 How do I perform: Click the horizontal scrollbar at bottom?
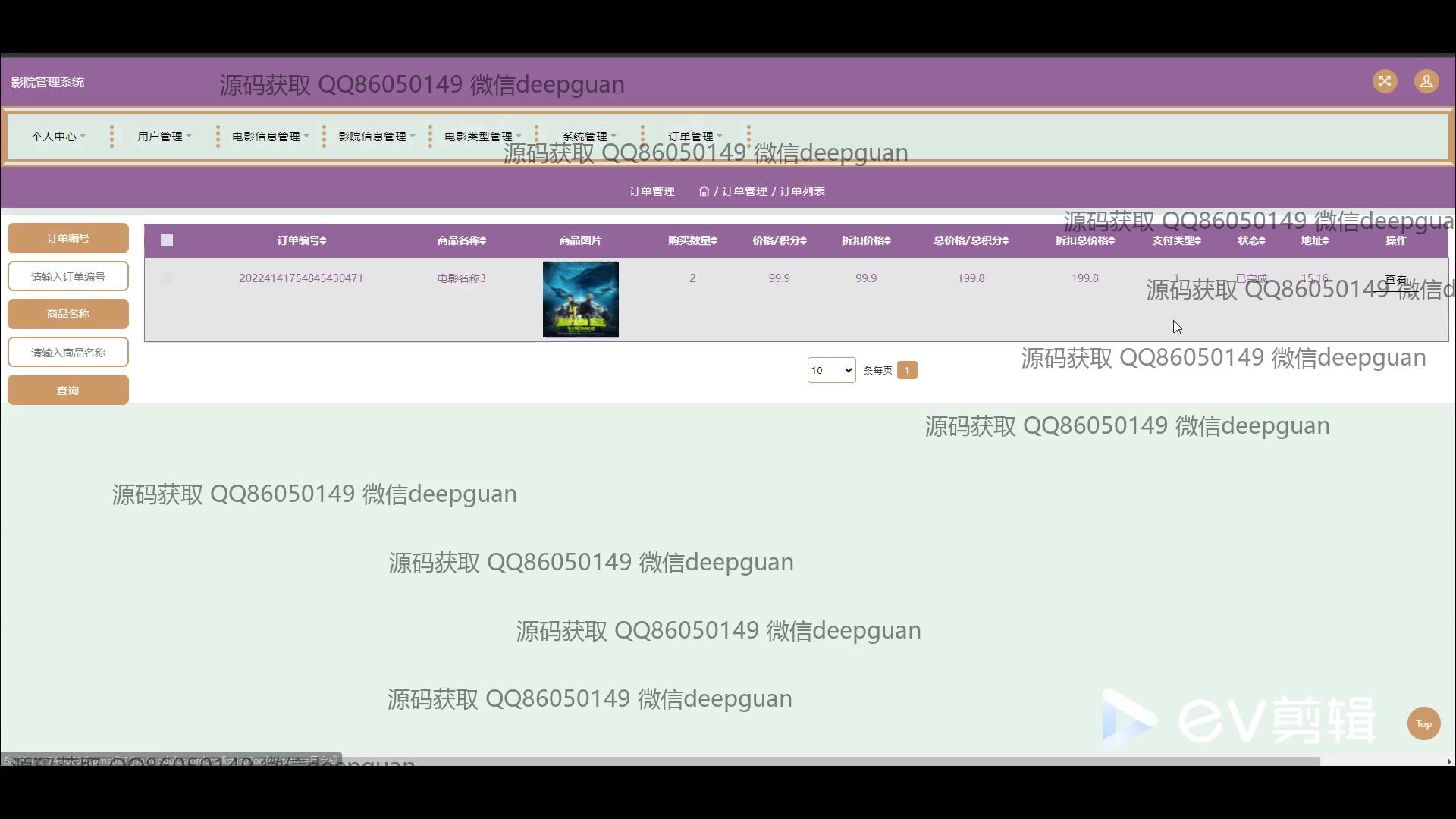click(x=660, y=761)
